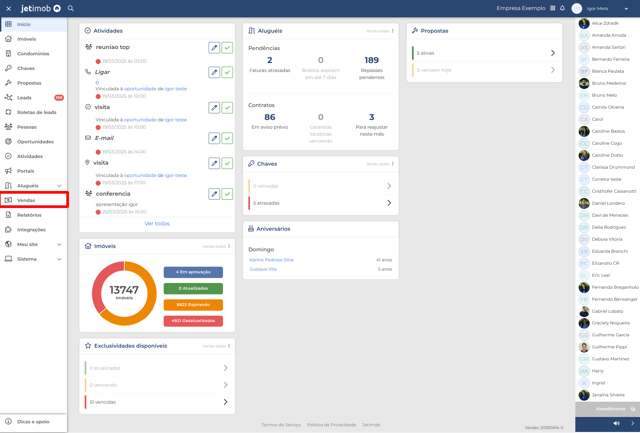Open Atividades in the sidebar
640x433 pixels.
pyautogui.click(x=33, y=156)
